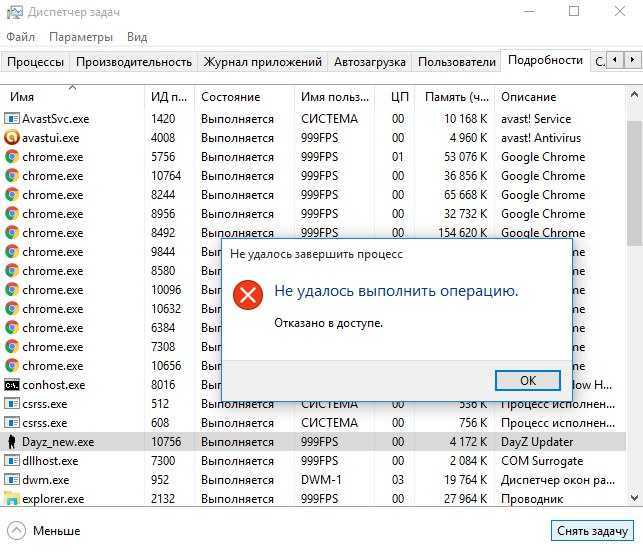This screenshot has width=643, height=552.
Task: Click Chrome icon of process 5756
Action: pos(11,157)
